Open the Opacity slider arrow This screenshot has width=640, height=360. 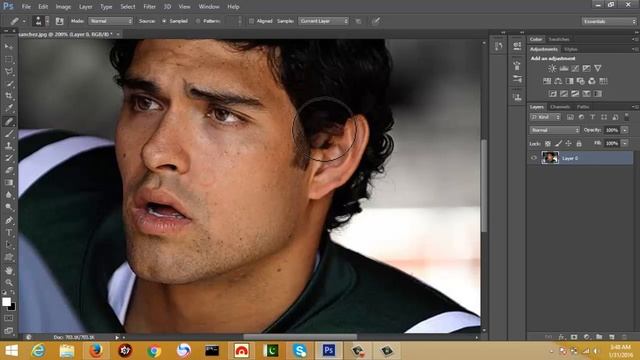coord(624,130)
